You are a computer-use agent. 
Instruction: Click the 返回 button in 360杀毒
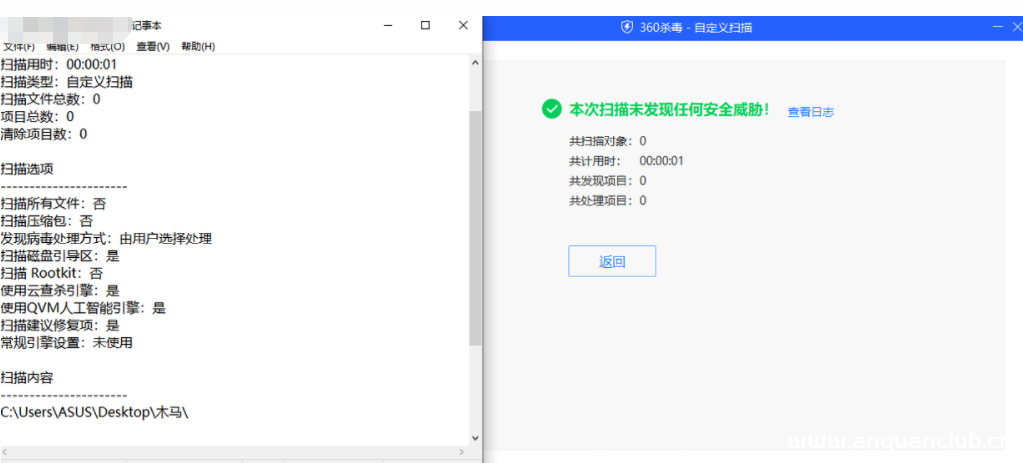click(x=612, y=261)
